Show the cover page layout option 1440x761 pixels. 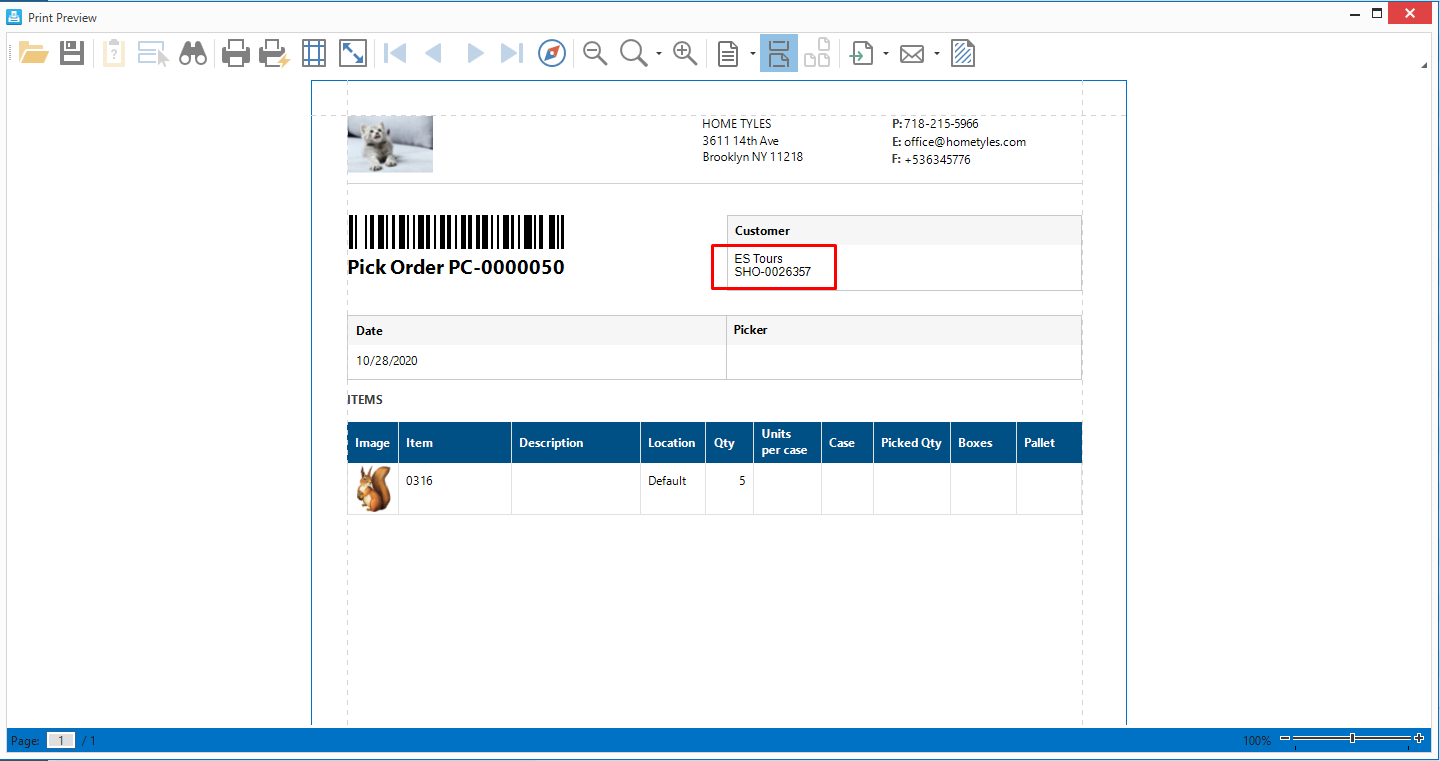pos(818,53)
